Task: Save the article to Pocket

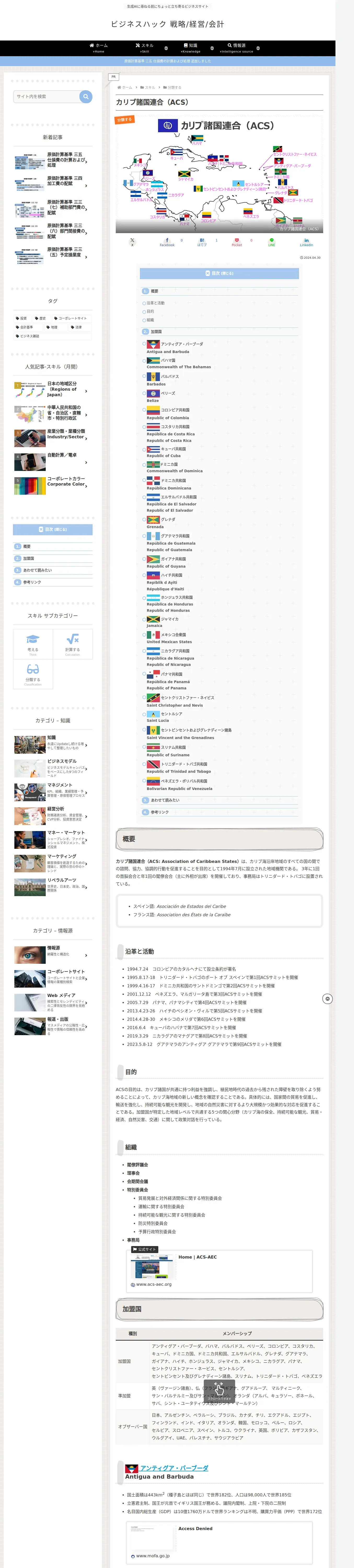Action: pos(237,242)
